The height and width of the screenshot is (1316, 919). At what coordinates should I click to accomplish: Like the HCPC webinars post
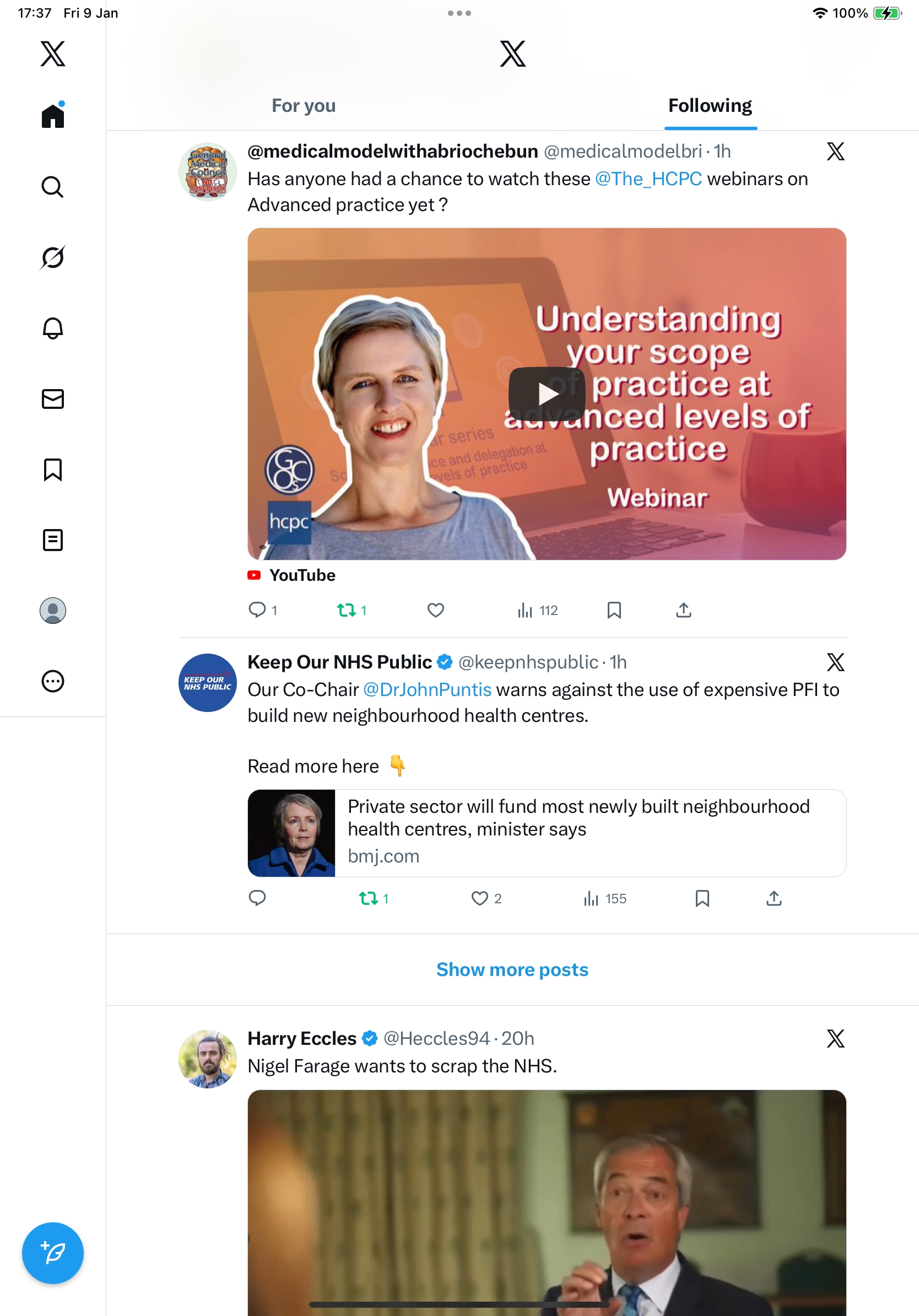click(x=435, y=611)
